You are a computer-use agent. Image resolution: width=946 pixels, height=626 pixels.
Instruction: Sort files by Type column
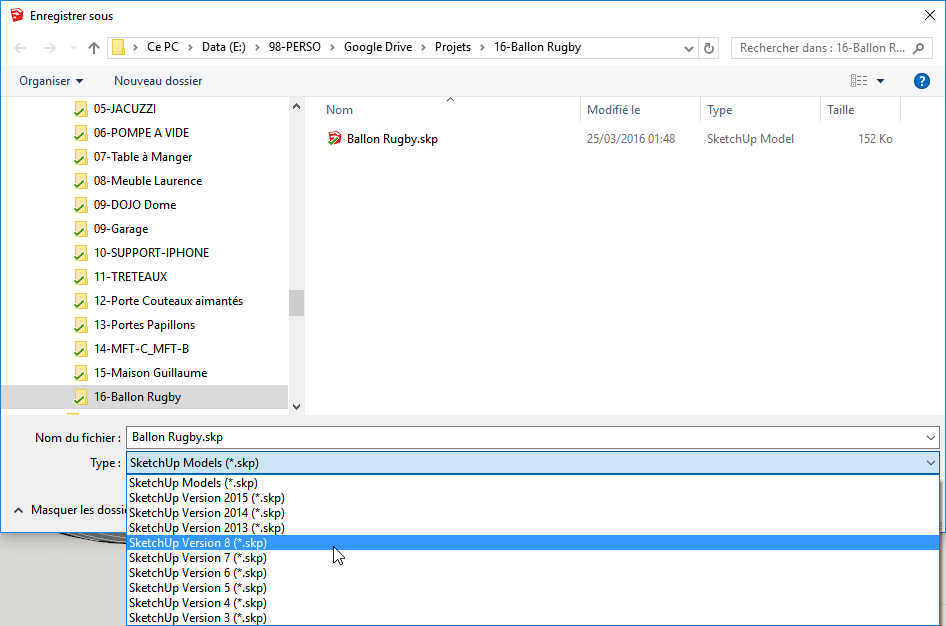[720, 110]
